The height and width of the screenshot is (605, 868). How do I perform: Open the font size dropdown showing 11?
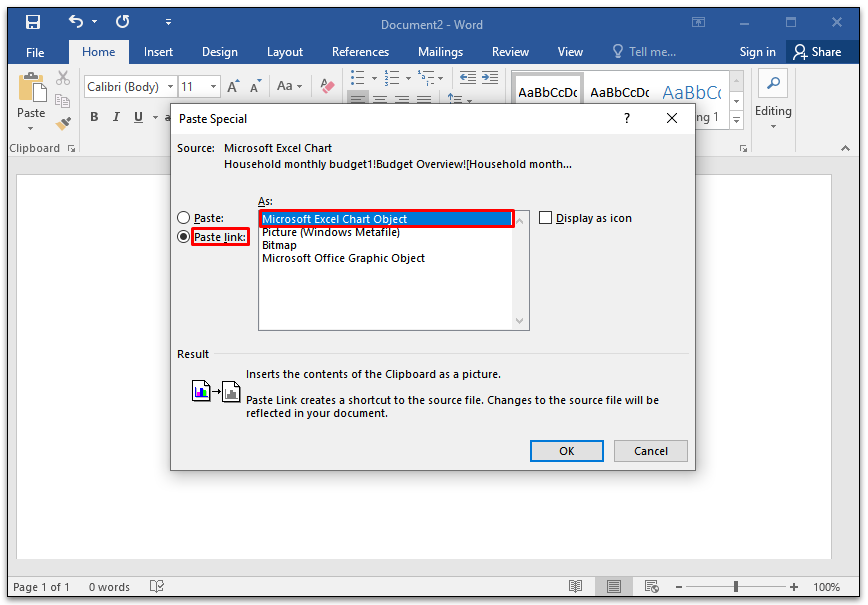213,87
